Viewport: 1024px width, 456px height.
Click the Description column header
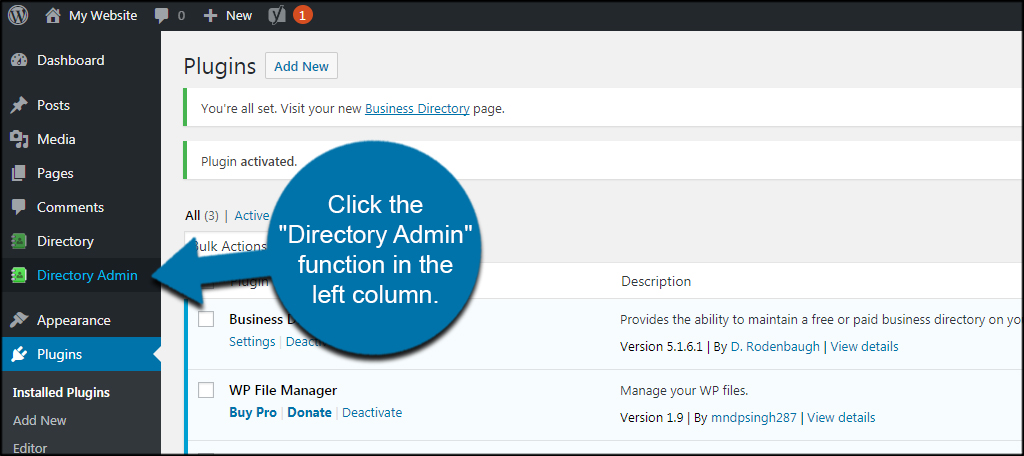[656, 282]
